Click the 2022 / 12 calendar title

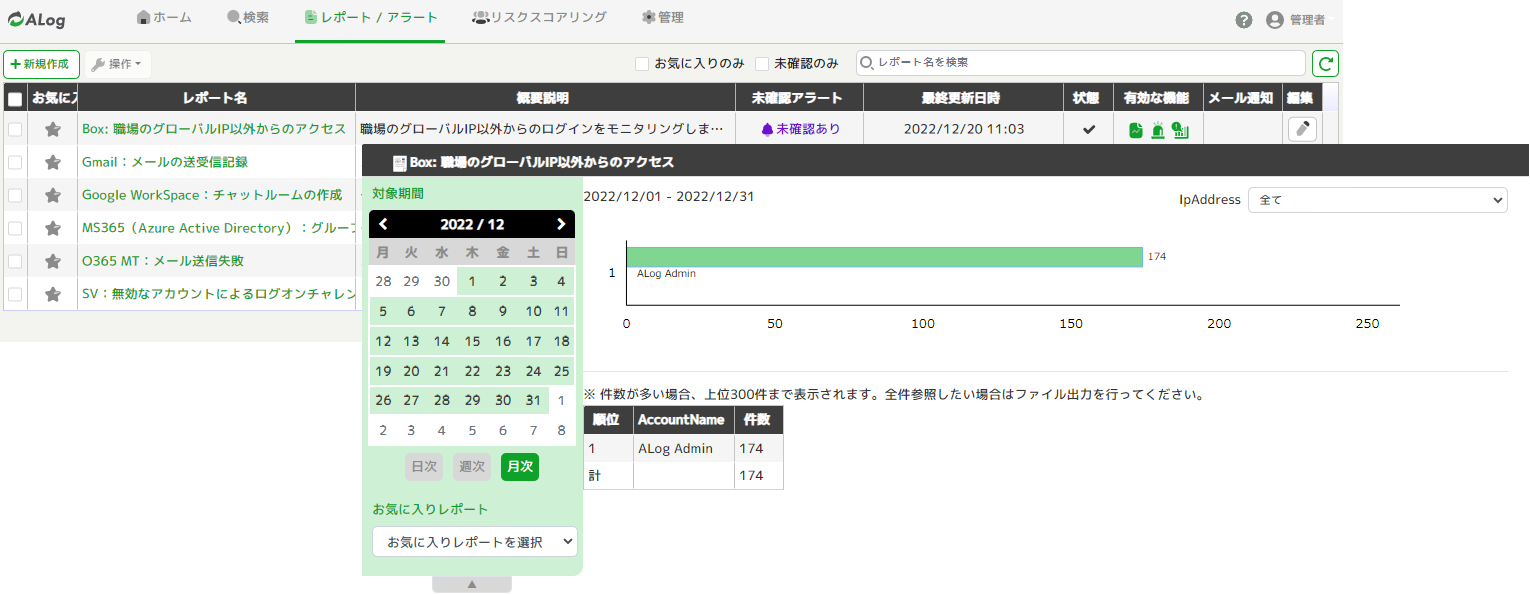[472, 224]
